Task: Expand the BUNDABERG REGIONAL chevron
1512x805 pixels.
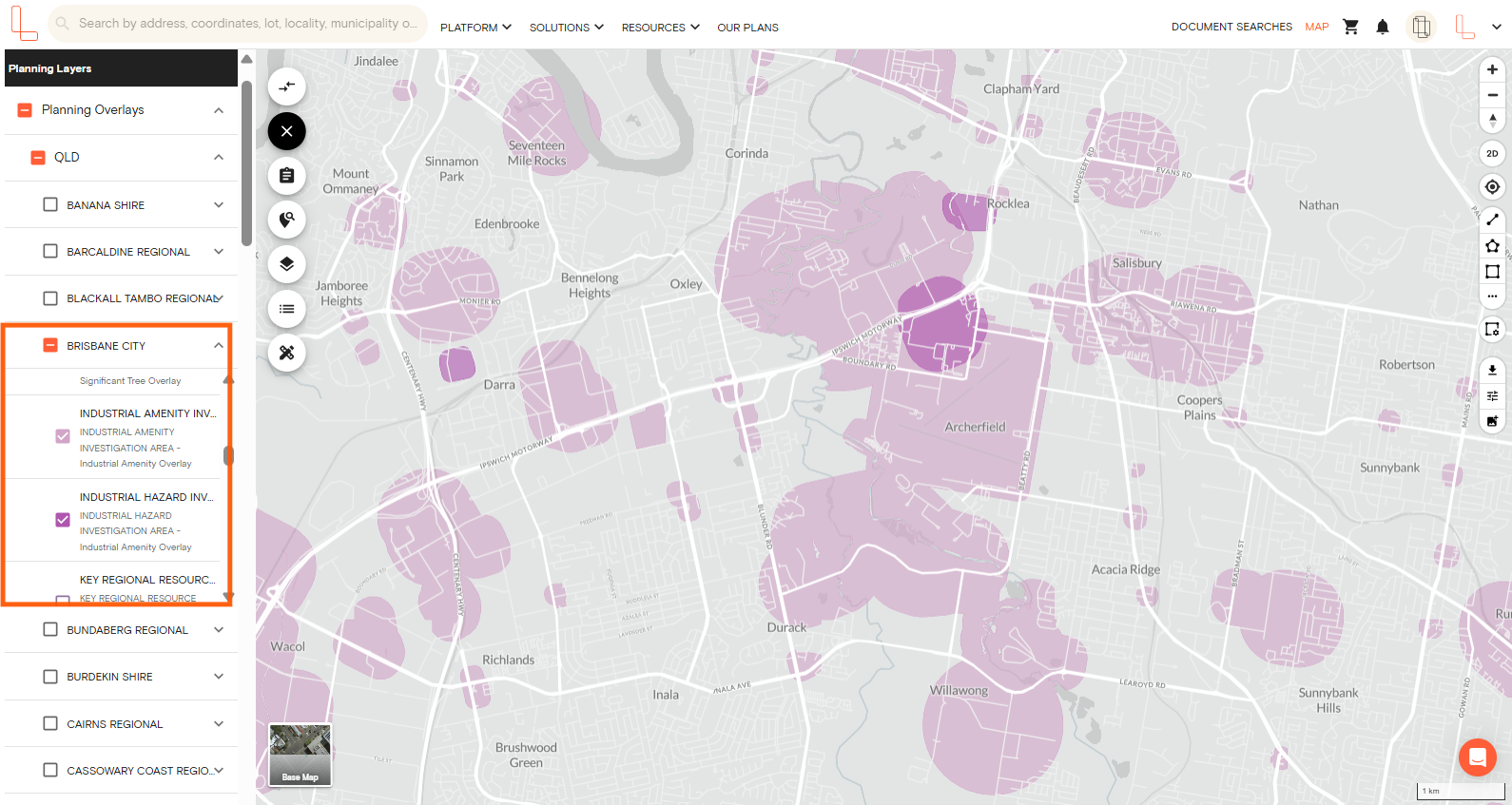Action: pyautogui.click(x=219, y=629)
